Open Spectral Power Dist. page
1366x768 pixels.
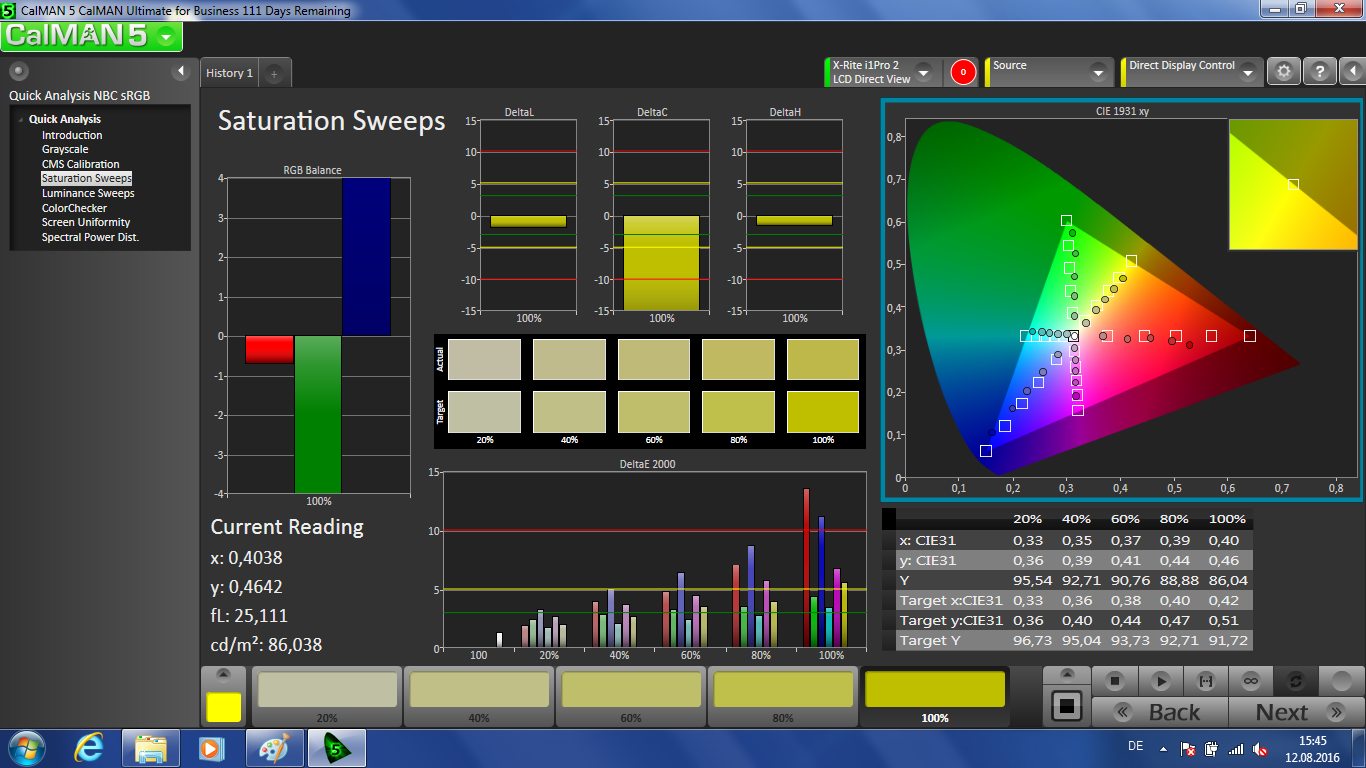90,237
